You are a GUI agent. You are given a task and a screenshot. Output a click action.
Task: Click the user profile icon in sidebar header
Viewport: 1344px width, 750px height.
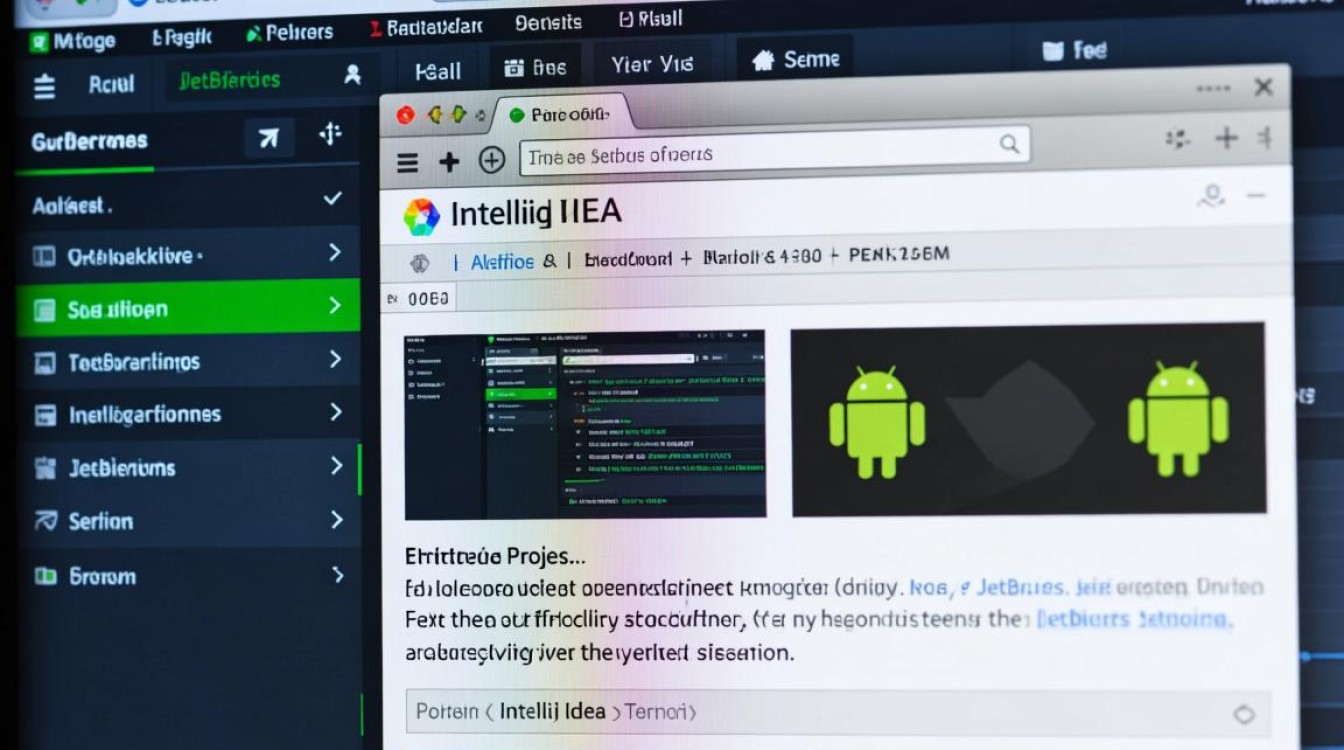click(352, 75)
